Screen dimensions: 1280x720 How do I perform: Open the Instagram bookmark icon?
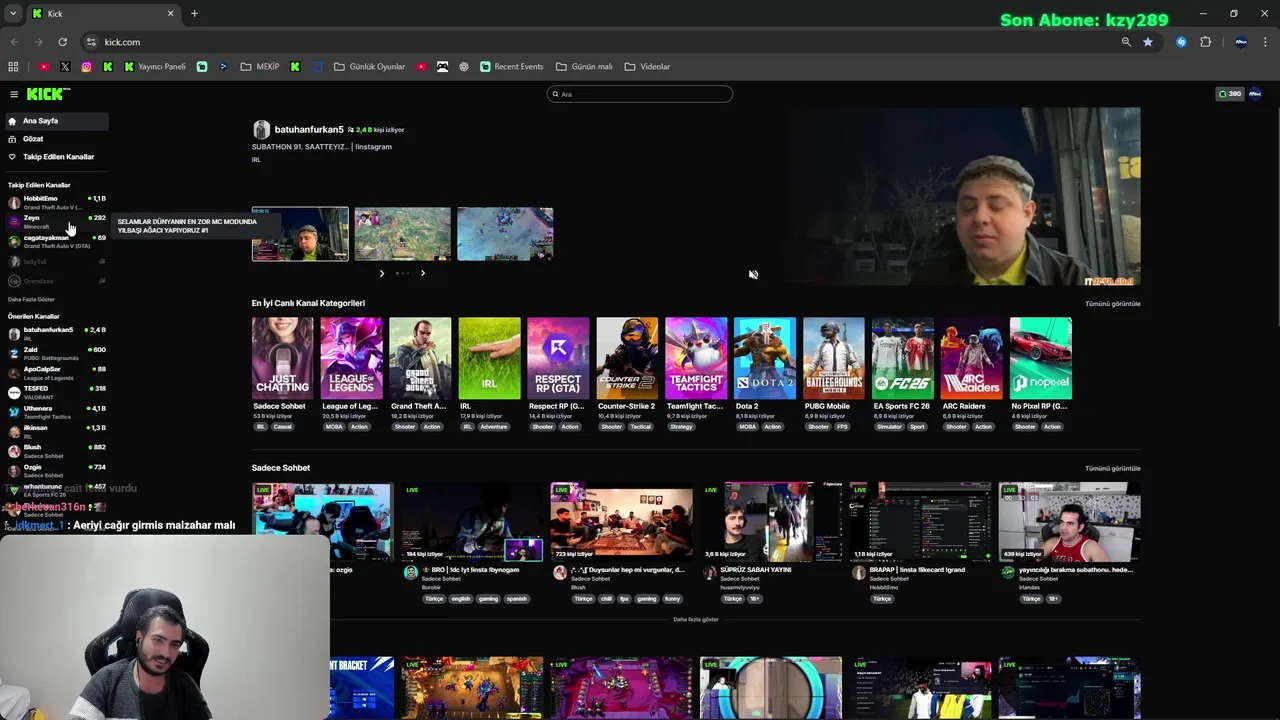[86, 67]
